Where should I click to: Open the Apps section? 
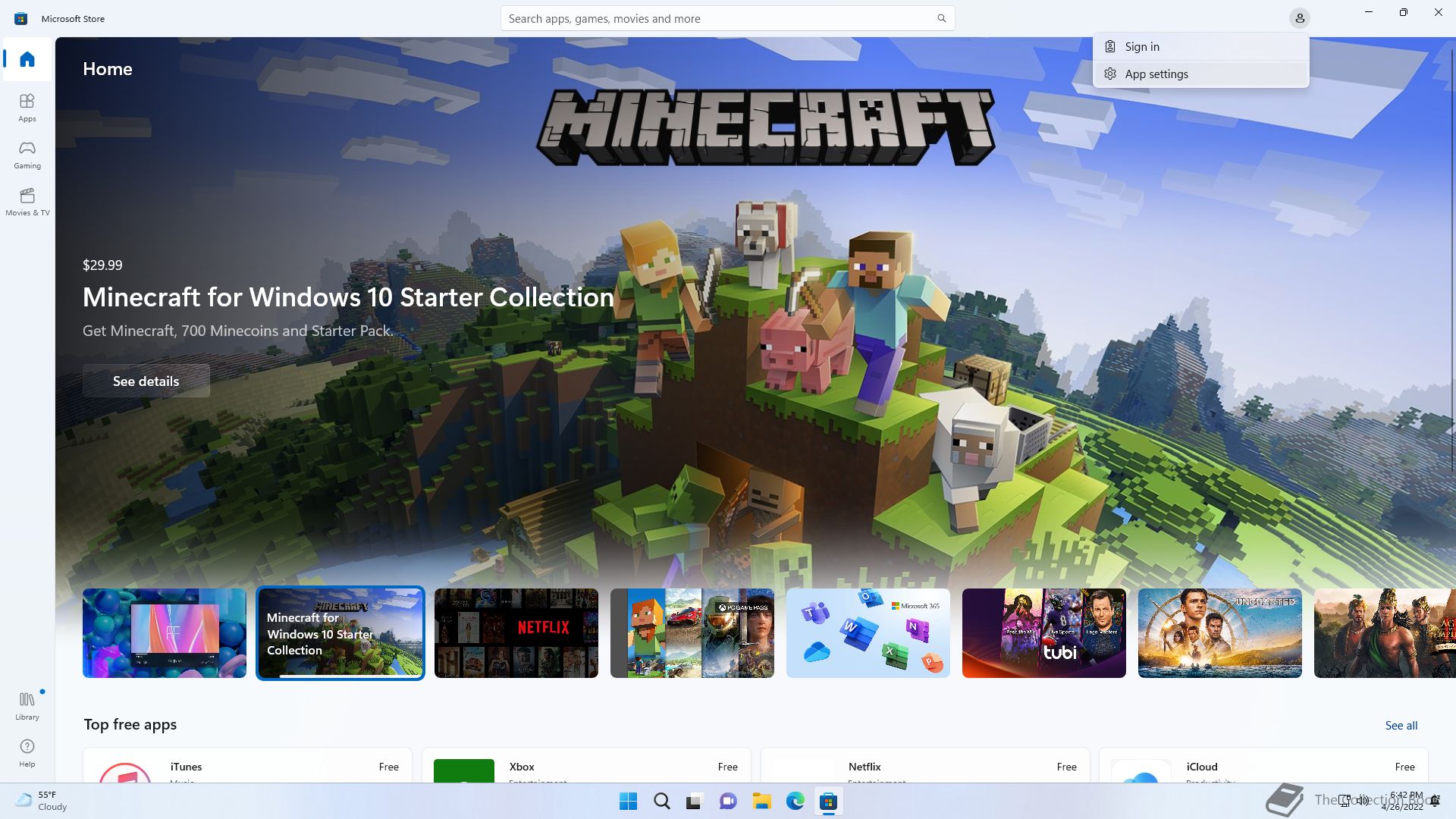(x=27, y=107)
